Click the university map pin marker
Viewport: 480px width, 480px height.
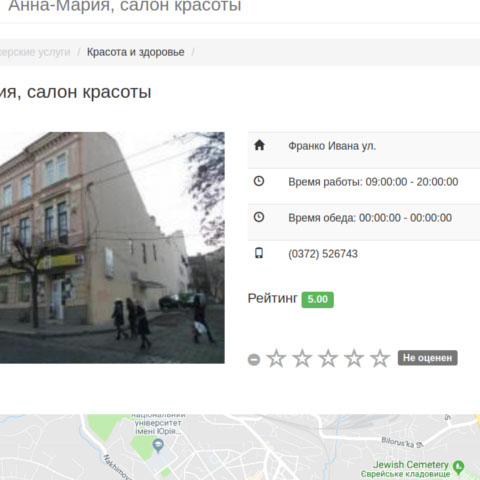click(x=158, y=445)
